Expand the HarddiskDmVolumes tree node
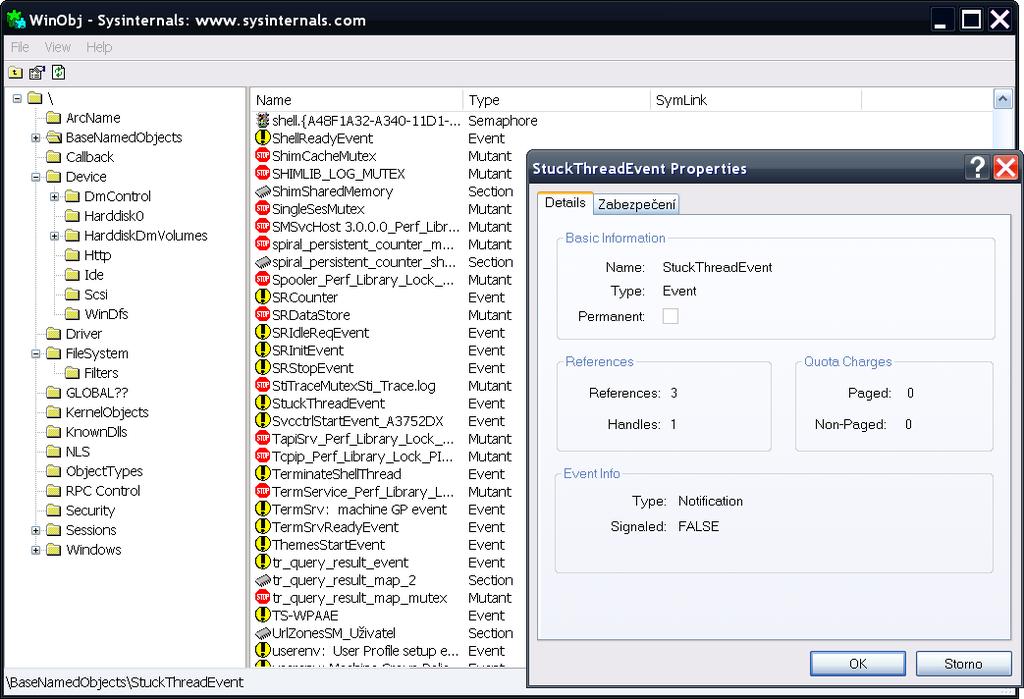This screenshot has height=699, width=1024. pyautogui.click(x=54, y=236)
